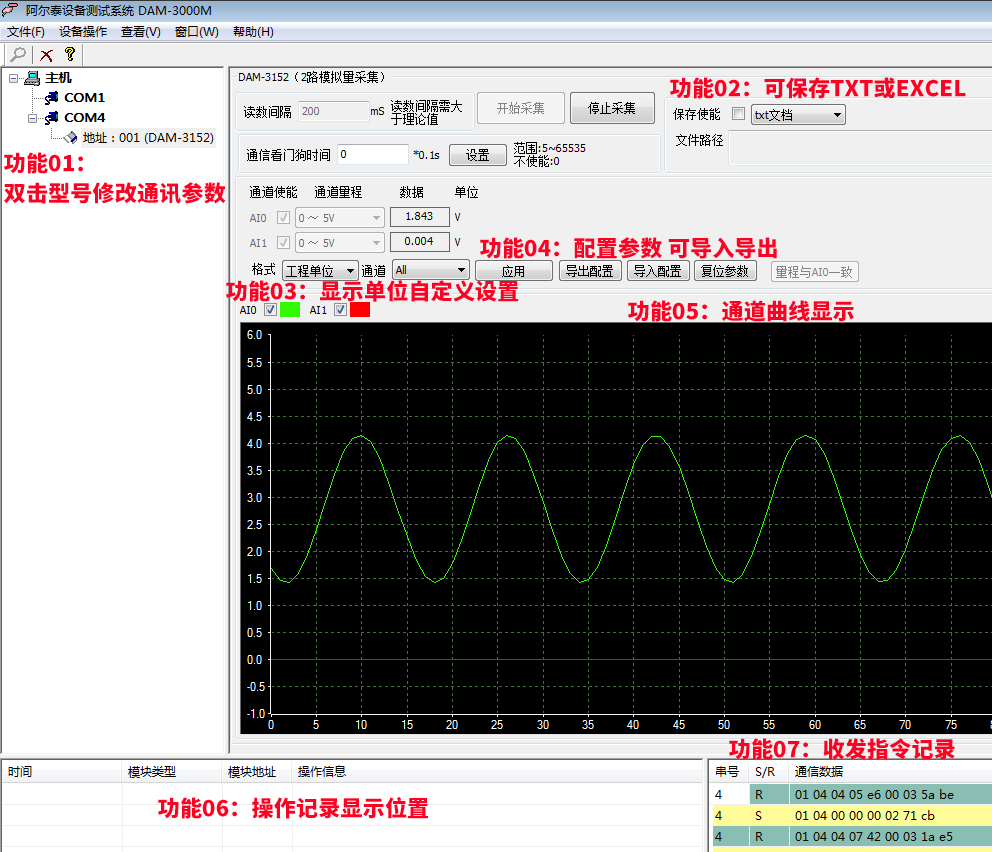Click the COM1 port icon
Screen dimensions: 992x852
click(x=51, y=98)
